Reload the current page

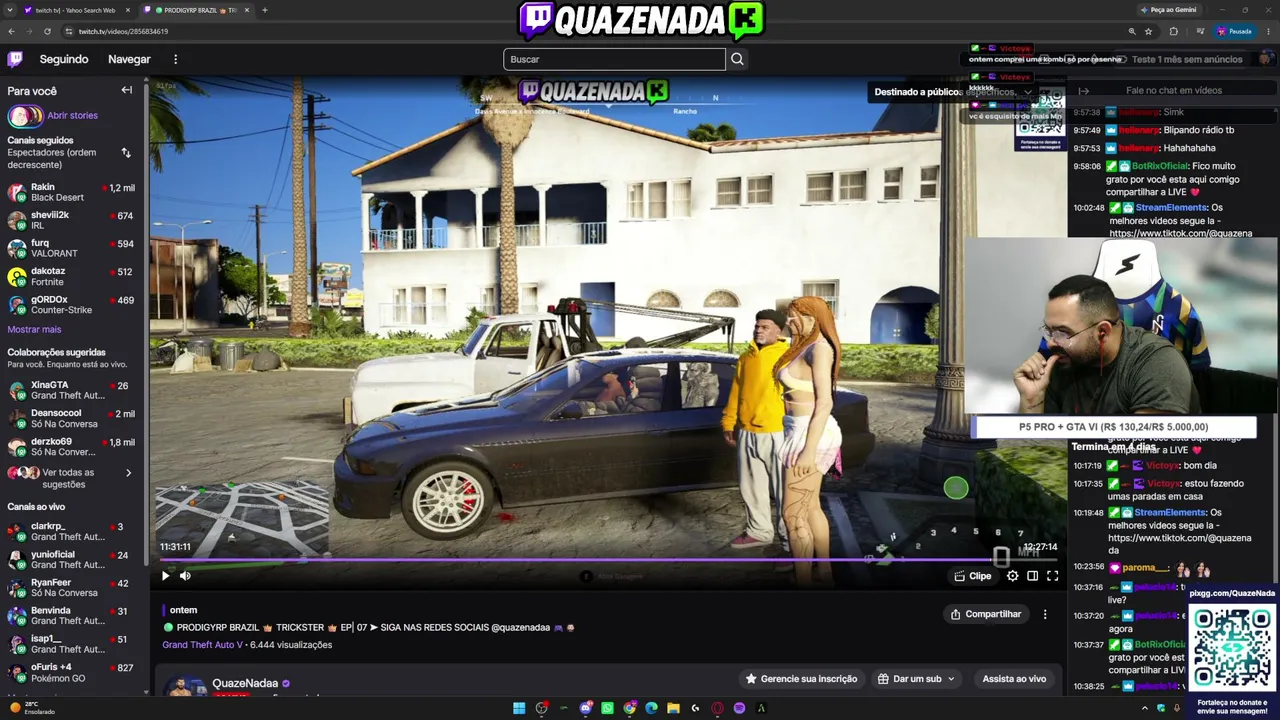click(47, 31)
